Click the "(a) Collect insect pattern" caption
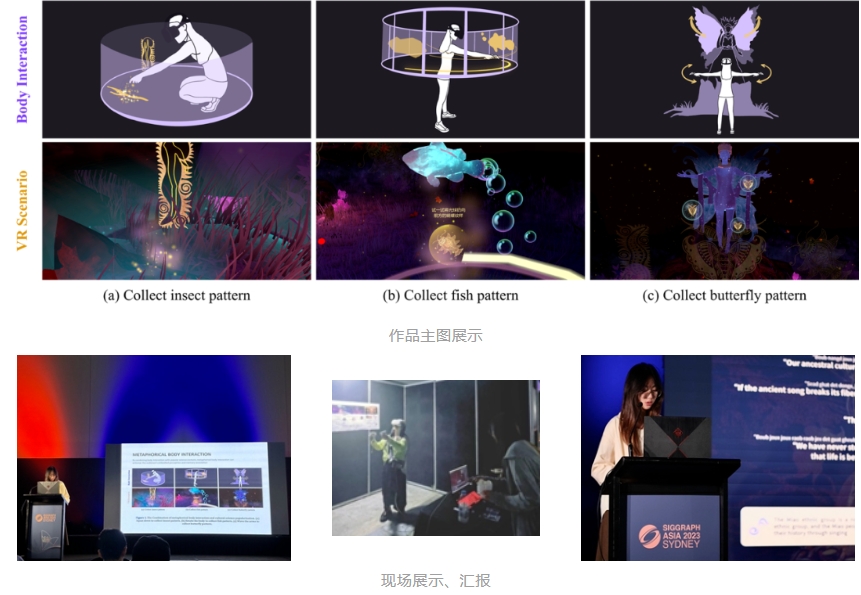The image size is (861, 595). (x=176, y=296)
